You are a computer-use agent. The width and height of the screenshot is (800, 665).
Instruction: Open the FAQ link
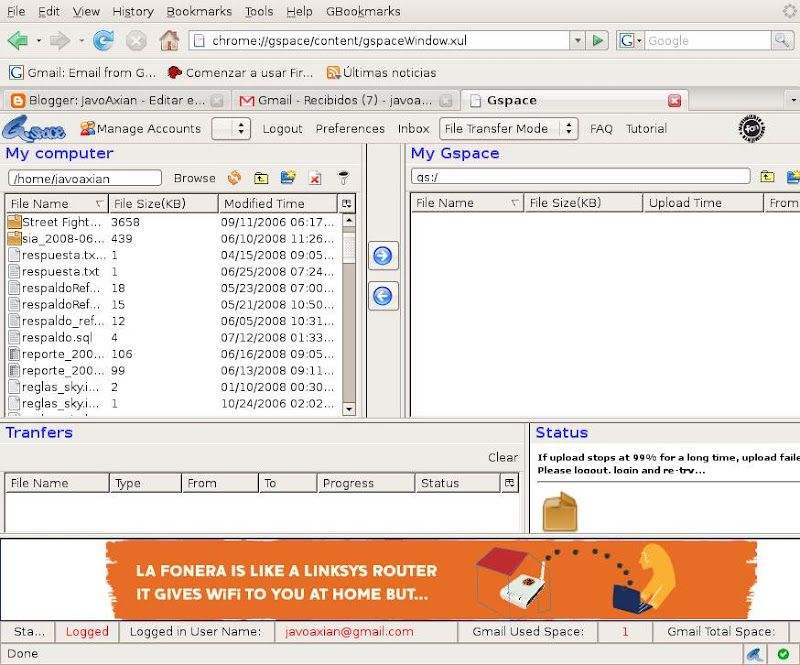click(601, 129)
